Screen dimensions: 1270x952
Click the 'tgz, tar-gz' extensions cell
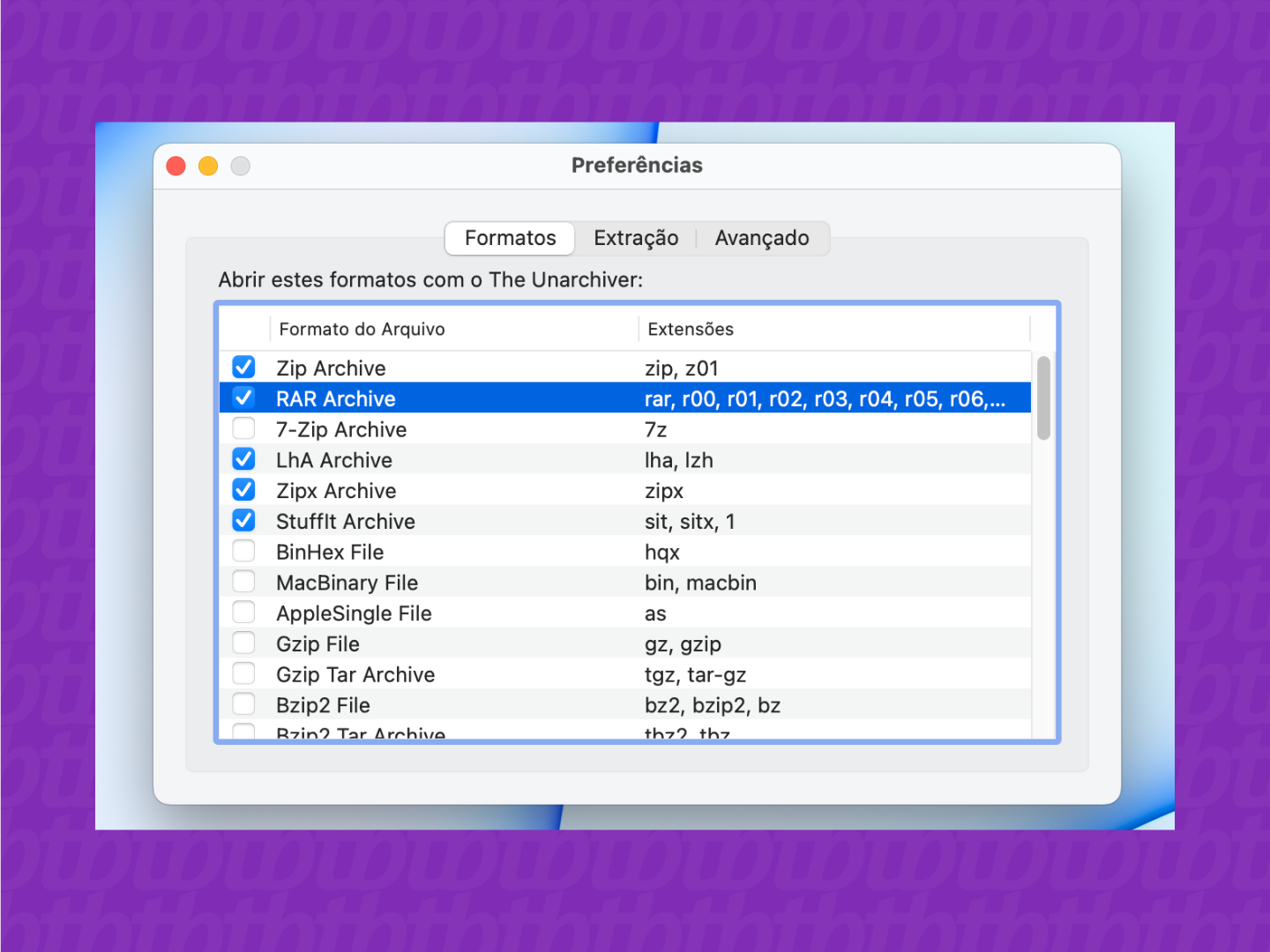(x=695, y=675)
